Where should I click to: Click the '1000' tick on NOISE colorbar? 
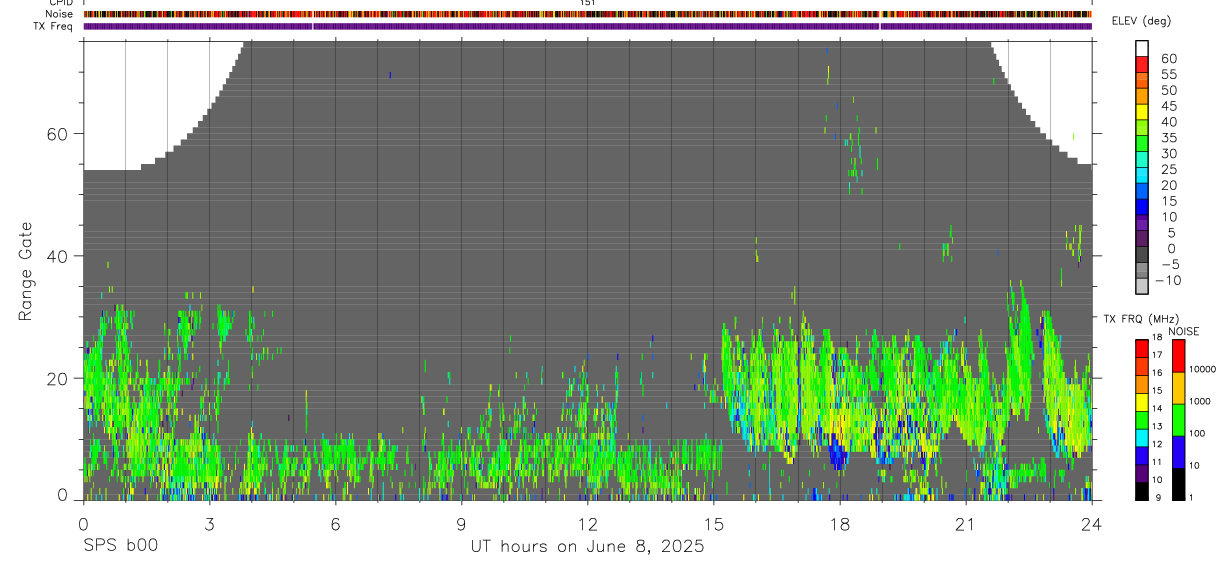(1201, 401)
